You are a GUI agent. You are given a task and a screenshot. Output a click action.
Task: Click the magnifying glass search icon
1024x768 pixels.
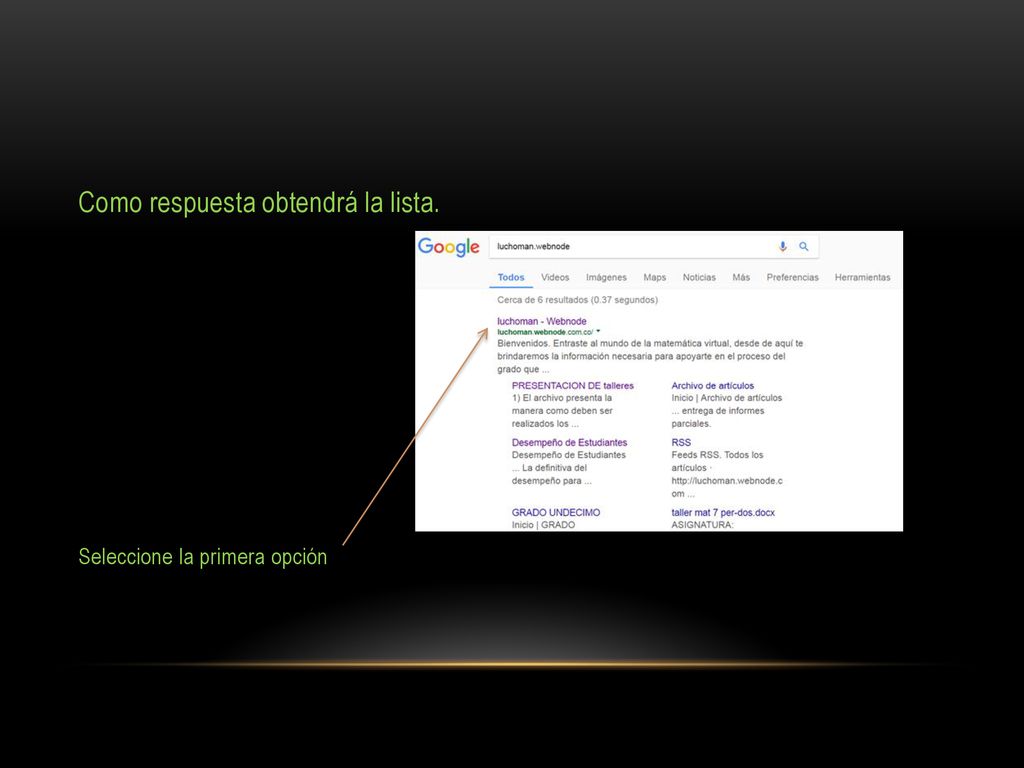tap(804, 246)
